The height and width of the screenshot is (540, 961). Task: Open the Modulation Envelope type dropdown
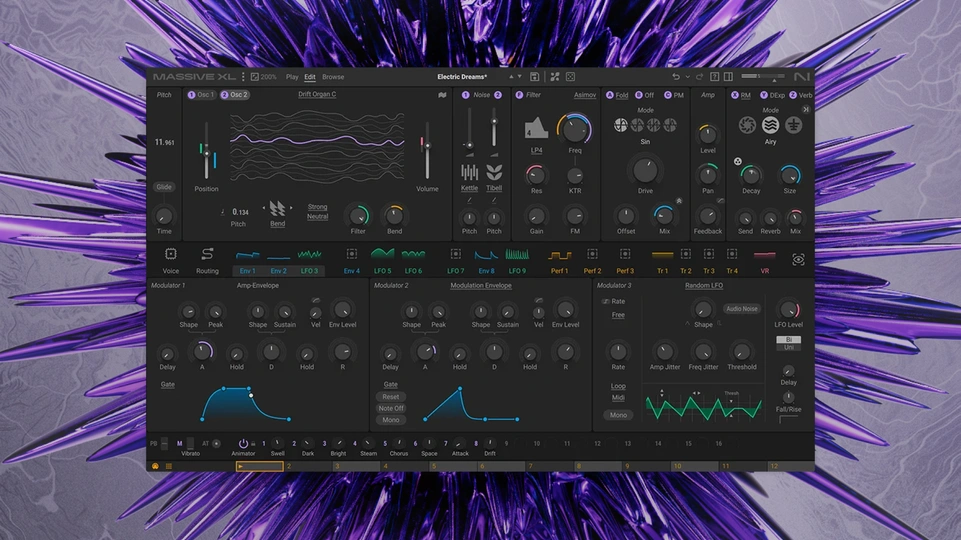click(481, 286)
